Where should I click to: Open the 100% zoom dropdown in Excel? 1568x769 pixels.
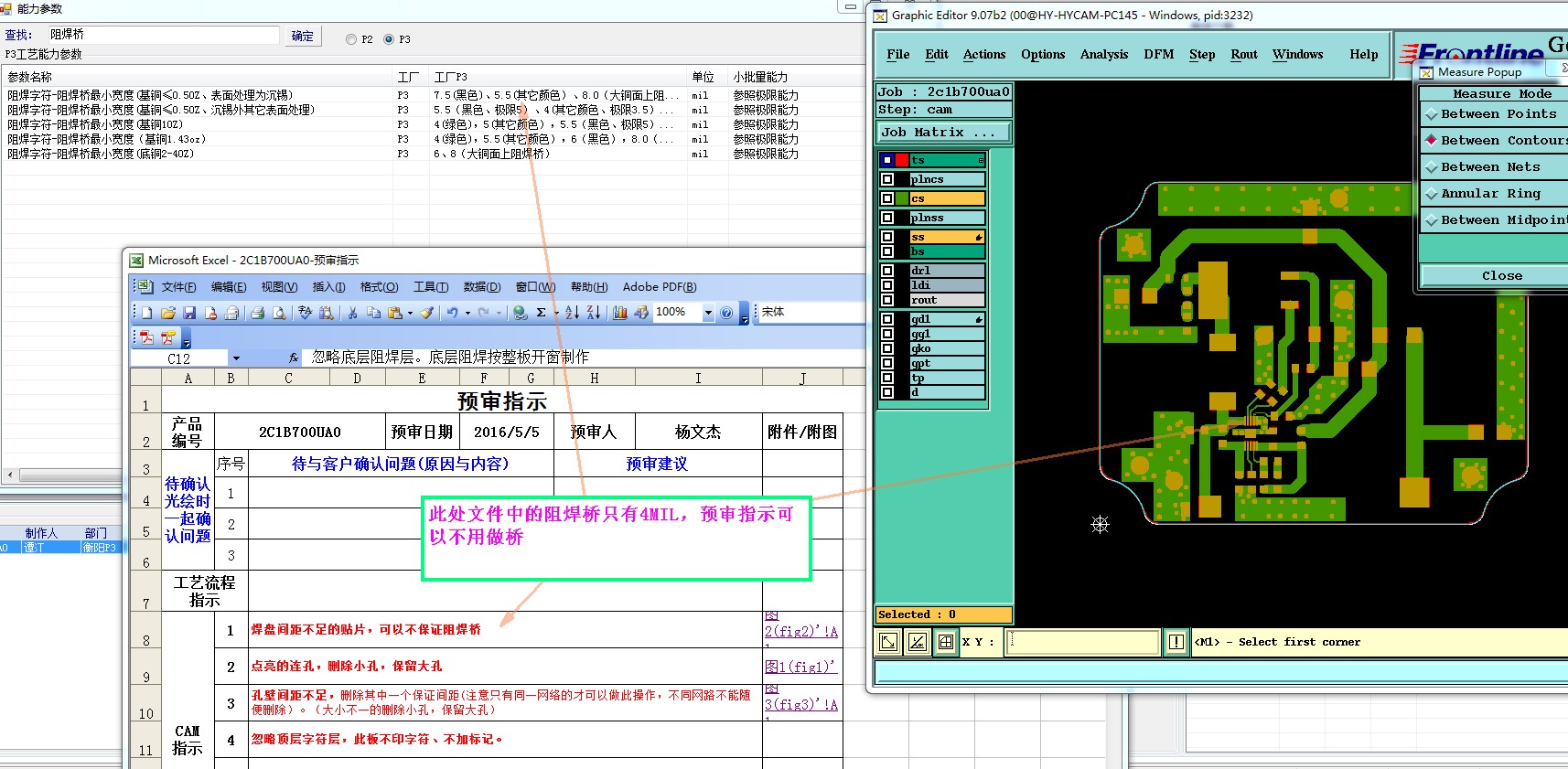(707, 313)
